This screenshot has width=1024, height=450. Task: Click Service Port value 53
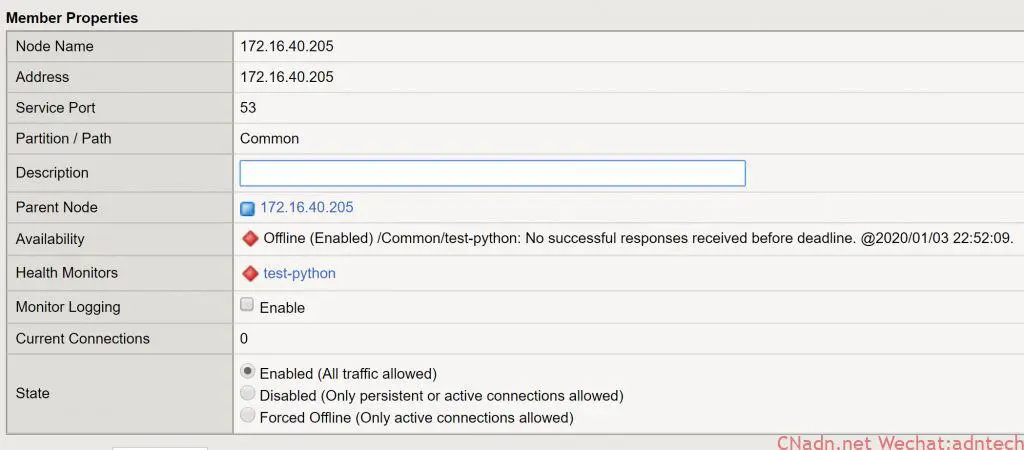(248, 108)
